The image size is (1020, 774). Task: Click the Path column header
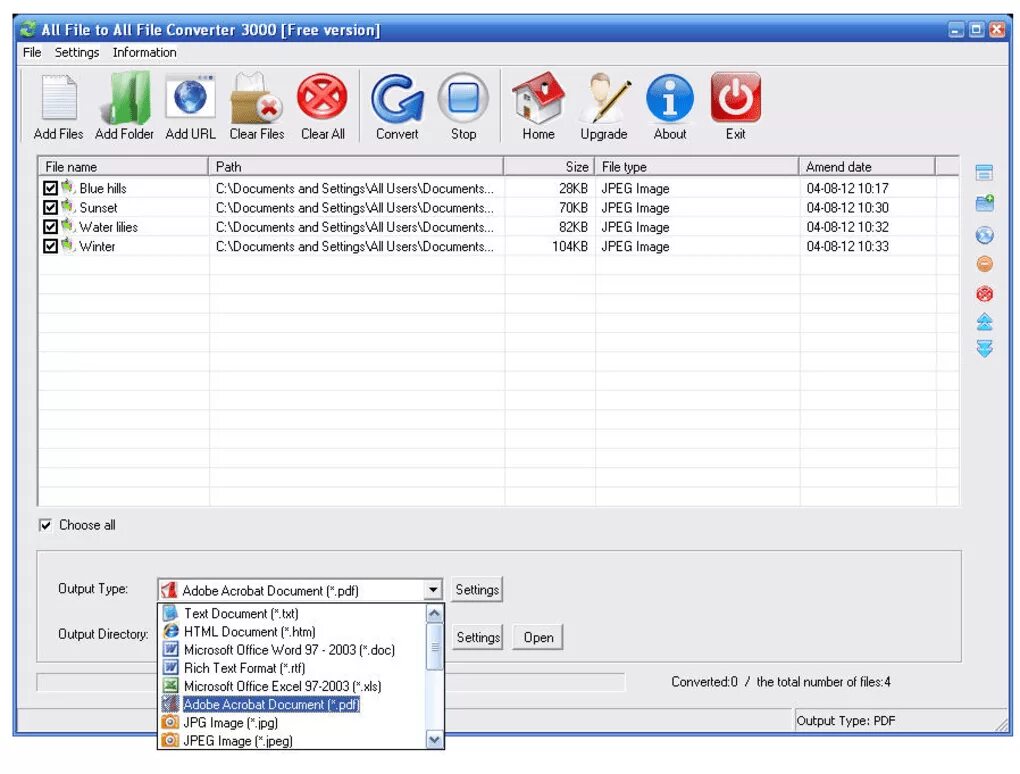point(356,167)
